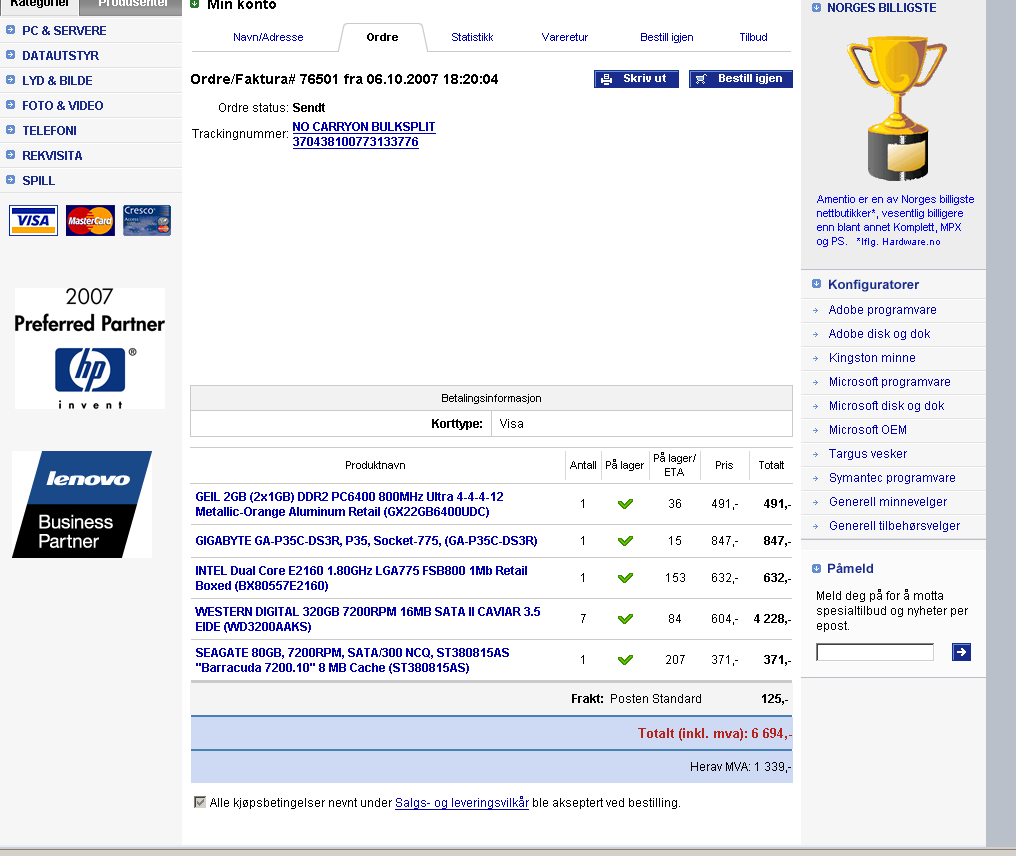Open Adobe programvare configurator
The height and width of the screenshot is (856, 1016).
882,310
